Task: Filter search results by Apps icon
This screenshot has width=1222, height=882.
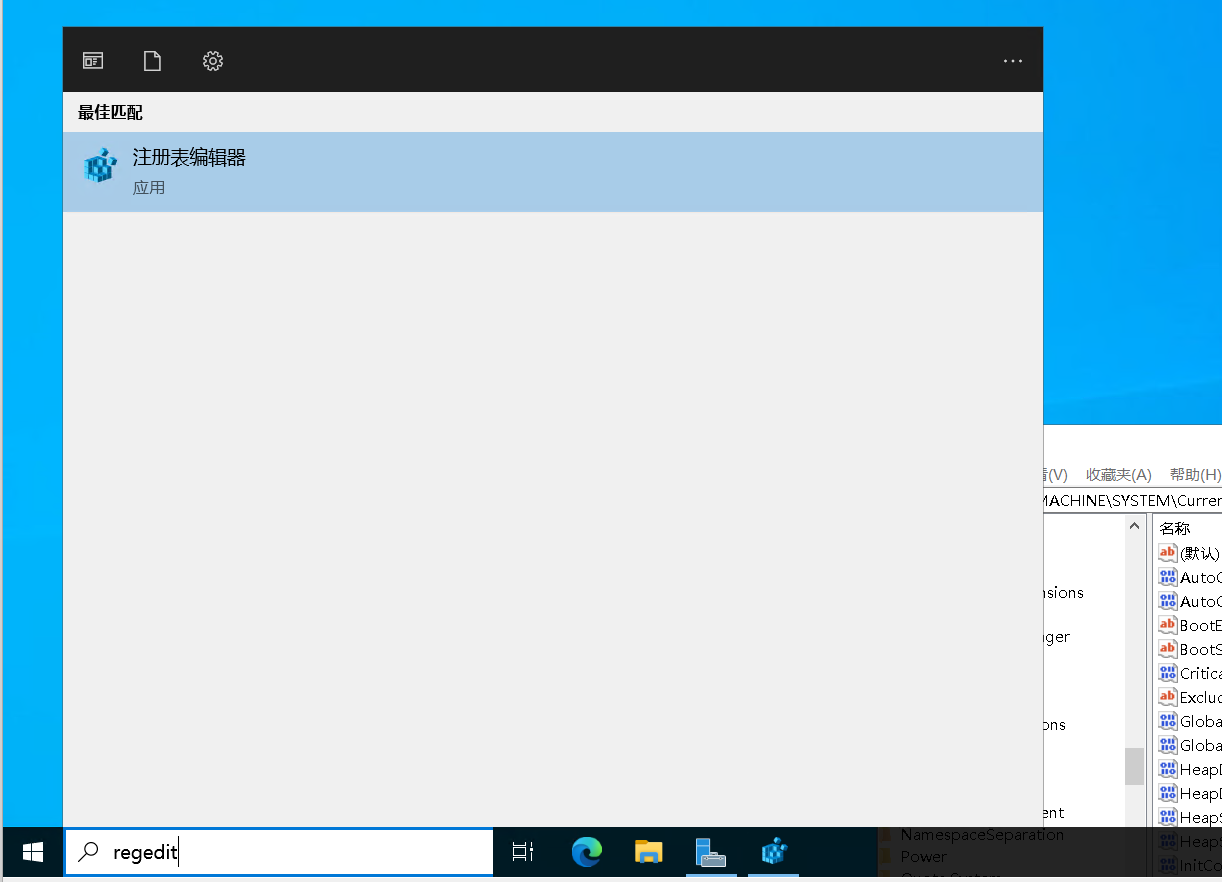Action: click(x=93, y=61)
